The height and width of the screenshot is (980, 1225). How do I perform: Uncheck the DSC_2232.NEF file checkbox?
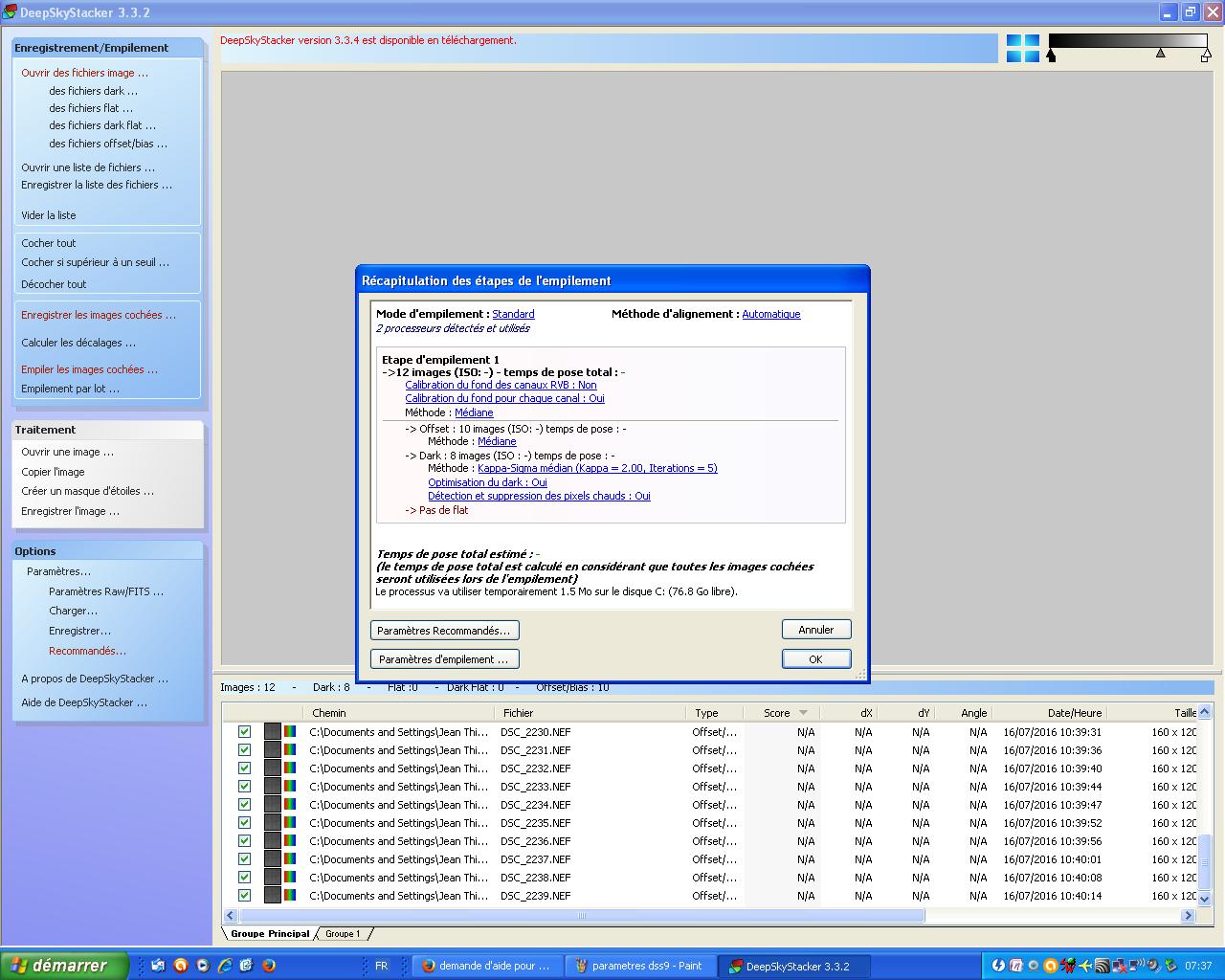(244, 768)
